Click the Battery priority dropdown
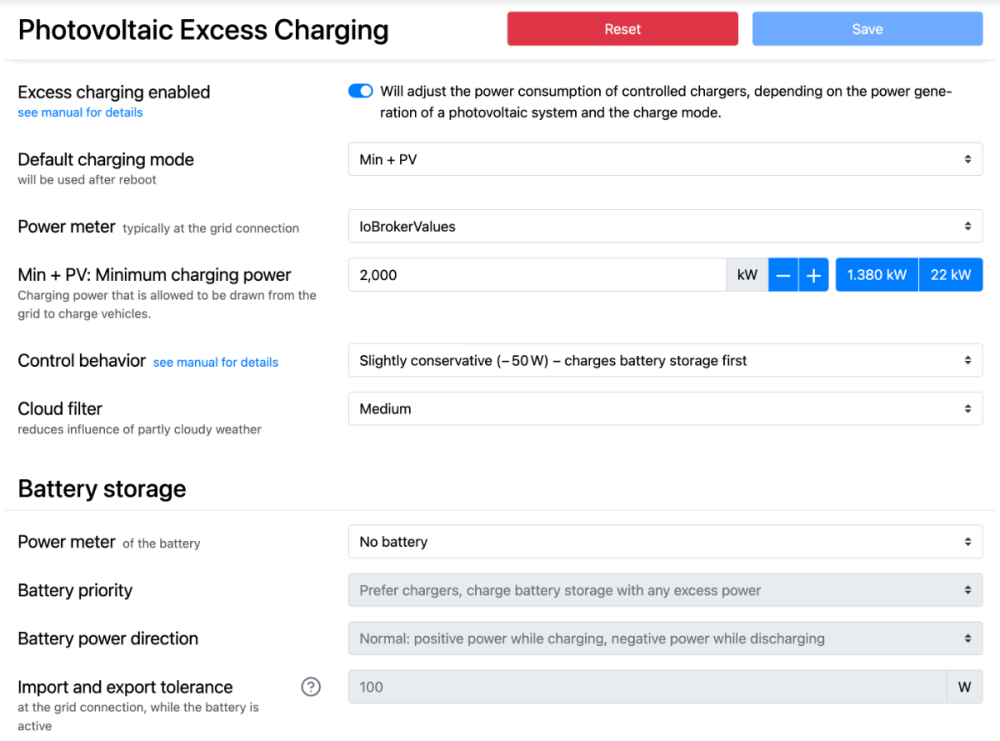 pos(665,591)
